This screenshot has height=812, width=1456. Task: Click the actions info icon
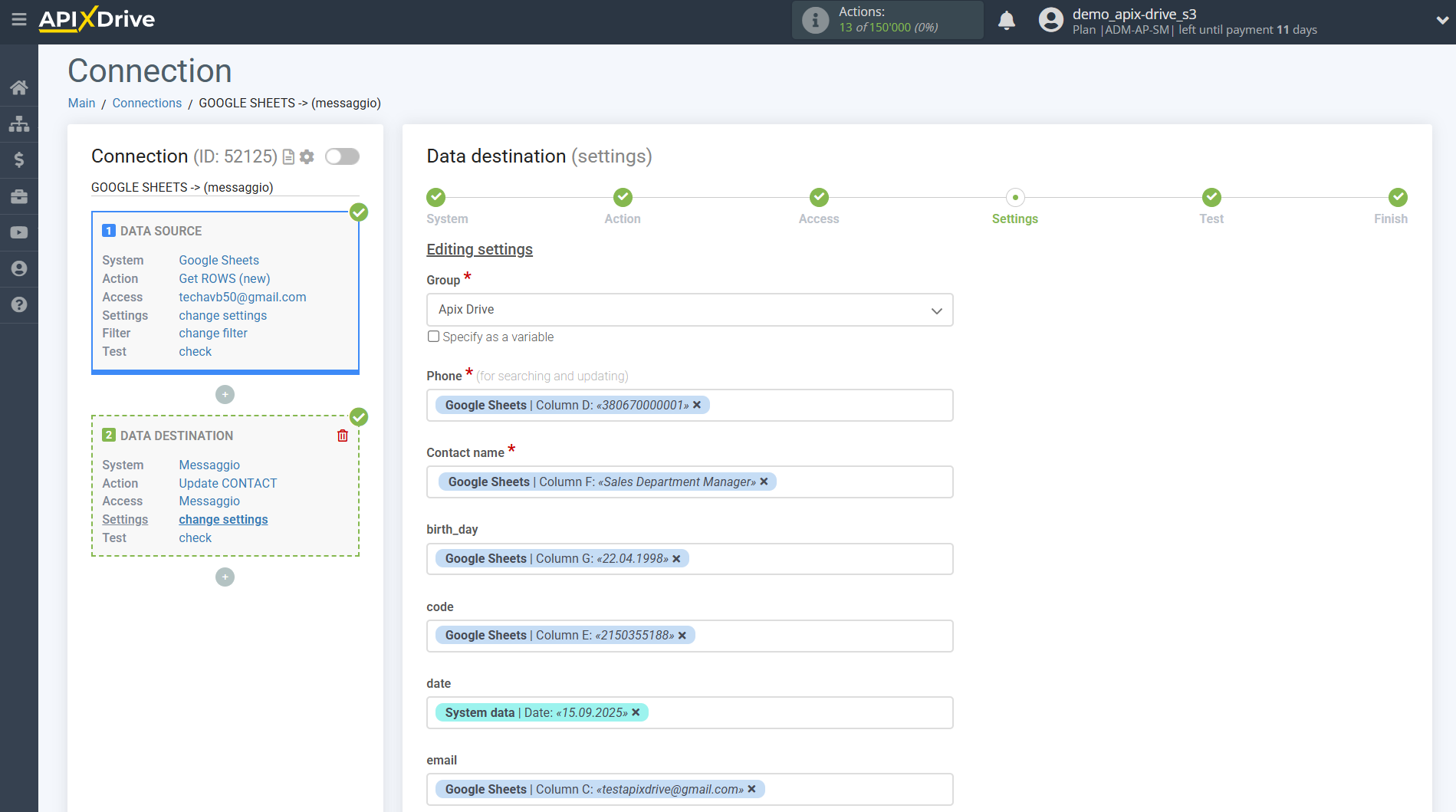tap(815, 20)
